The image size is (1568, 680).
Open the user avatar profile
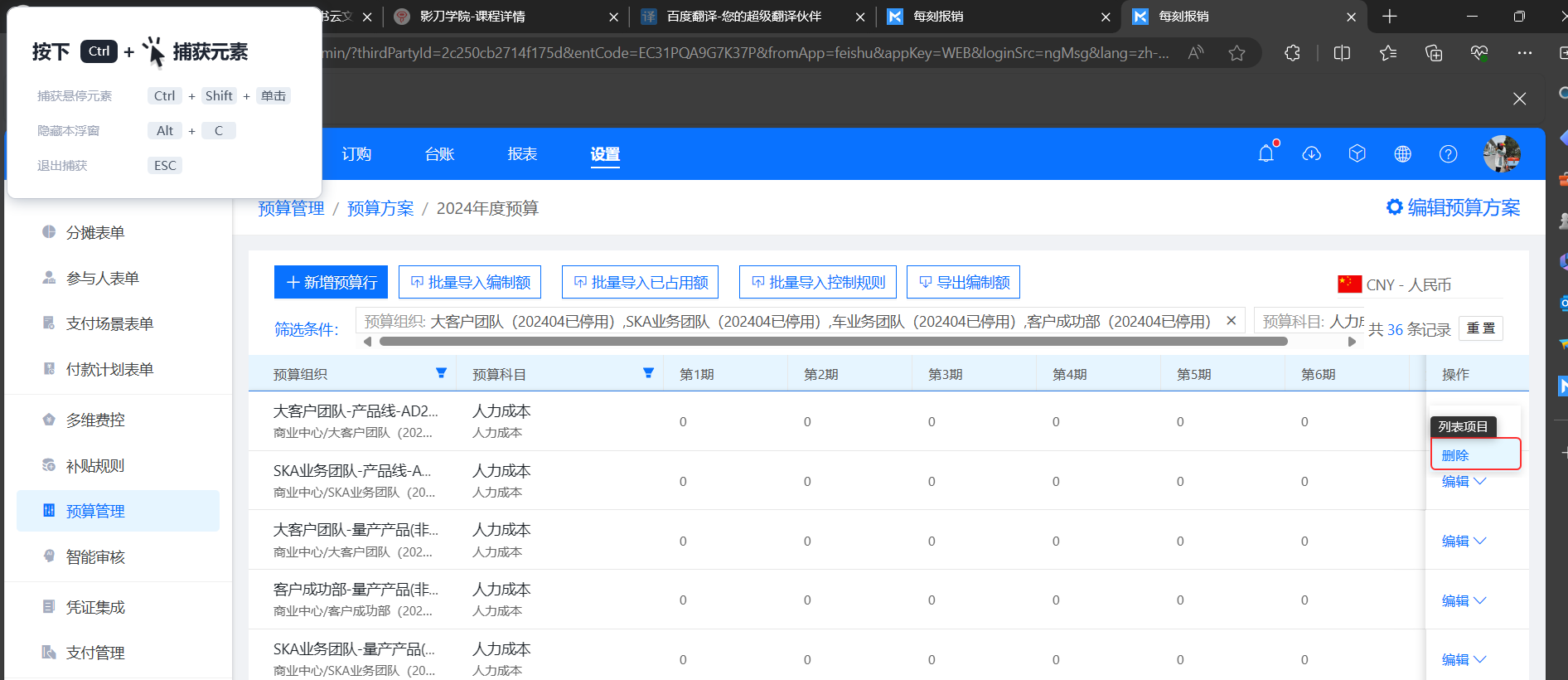pos(1501,154)
